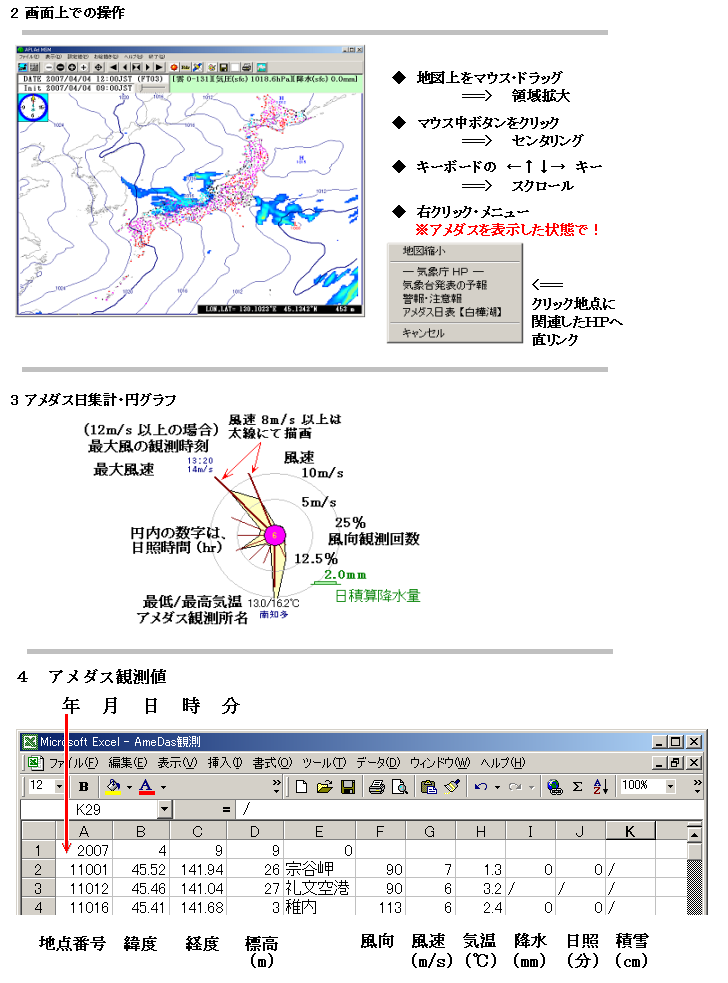Open the font size 12 dropdown
The image size is (728, 983).
point(59,786)
